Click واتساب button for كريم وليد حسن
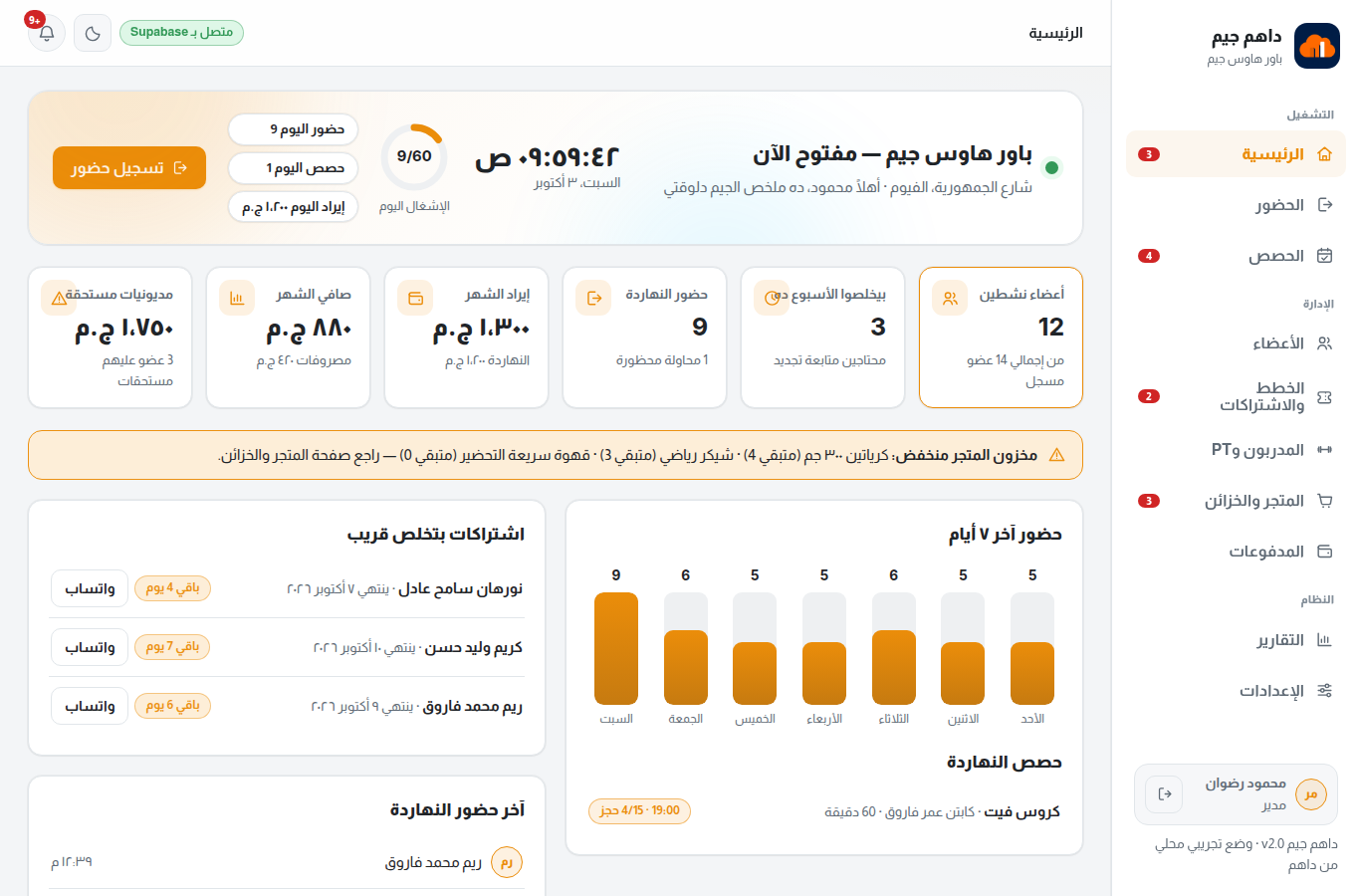The image size is (1360, 896). click(x=90, y=647)
